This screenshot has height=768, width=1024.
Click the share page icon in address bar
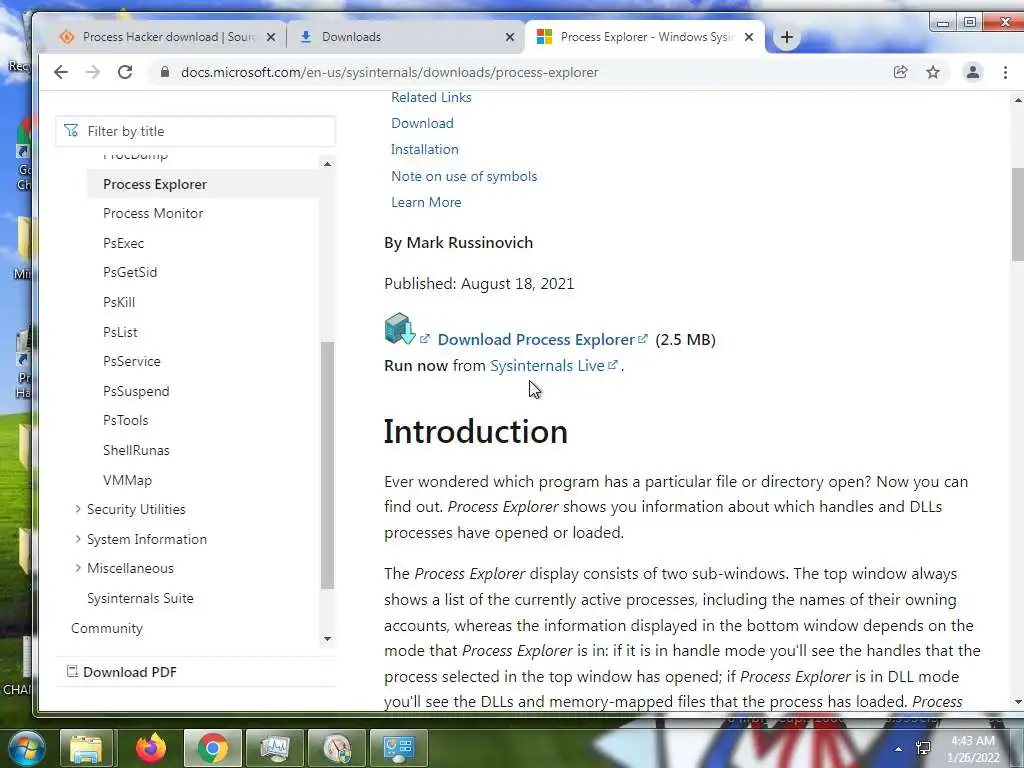(901, 72)
